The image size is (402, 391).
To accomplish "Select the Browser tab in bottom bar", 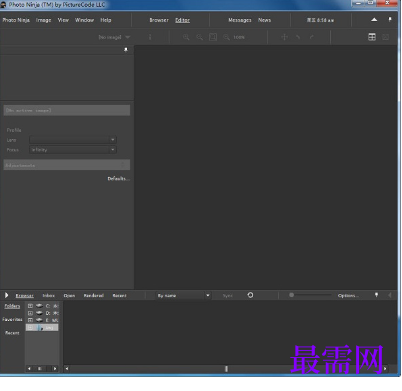I will tap(25, 296).
